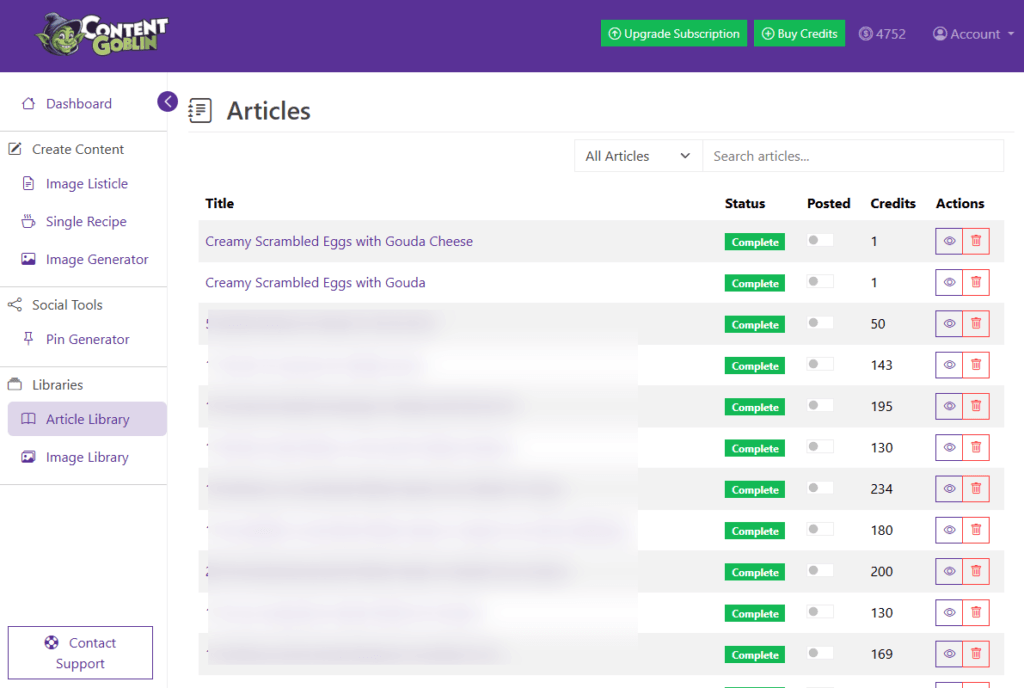Open Pin Generator under Social Tools
Screen dimensions: 1024x688
tap(87, 339)
